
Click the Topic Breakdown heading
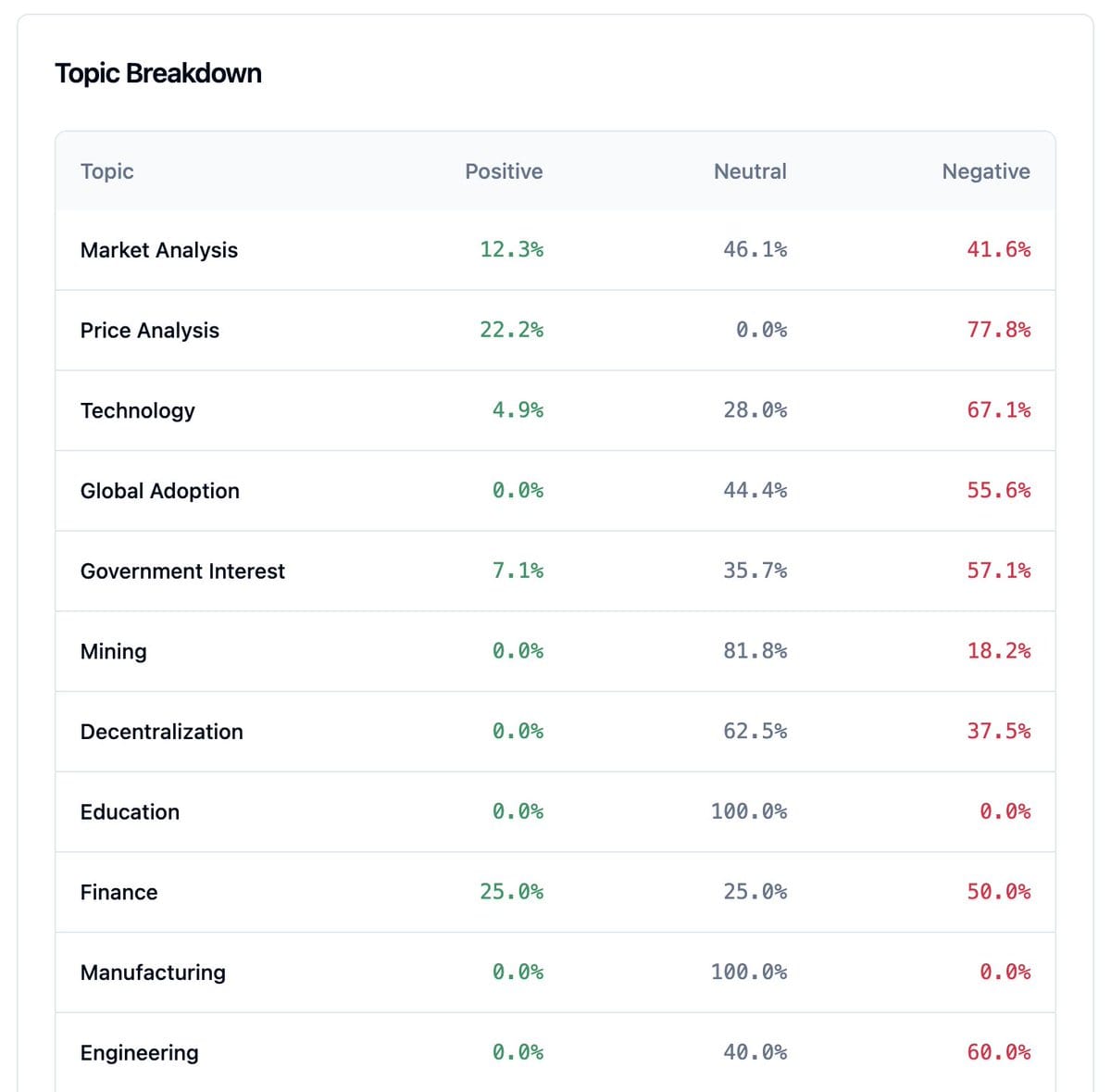point(158,73)
